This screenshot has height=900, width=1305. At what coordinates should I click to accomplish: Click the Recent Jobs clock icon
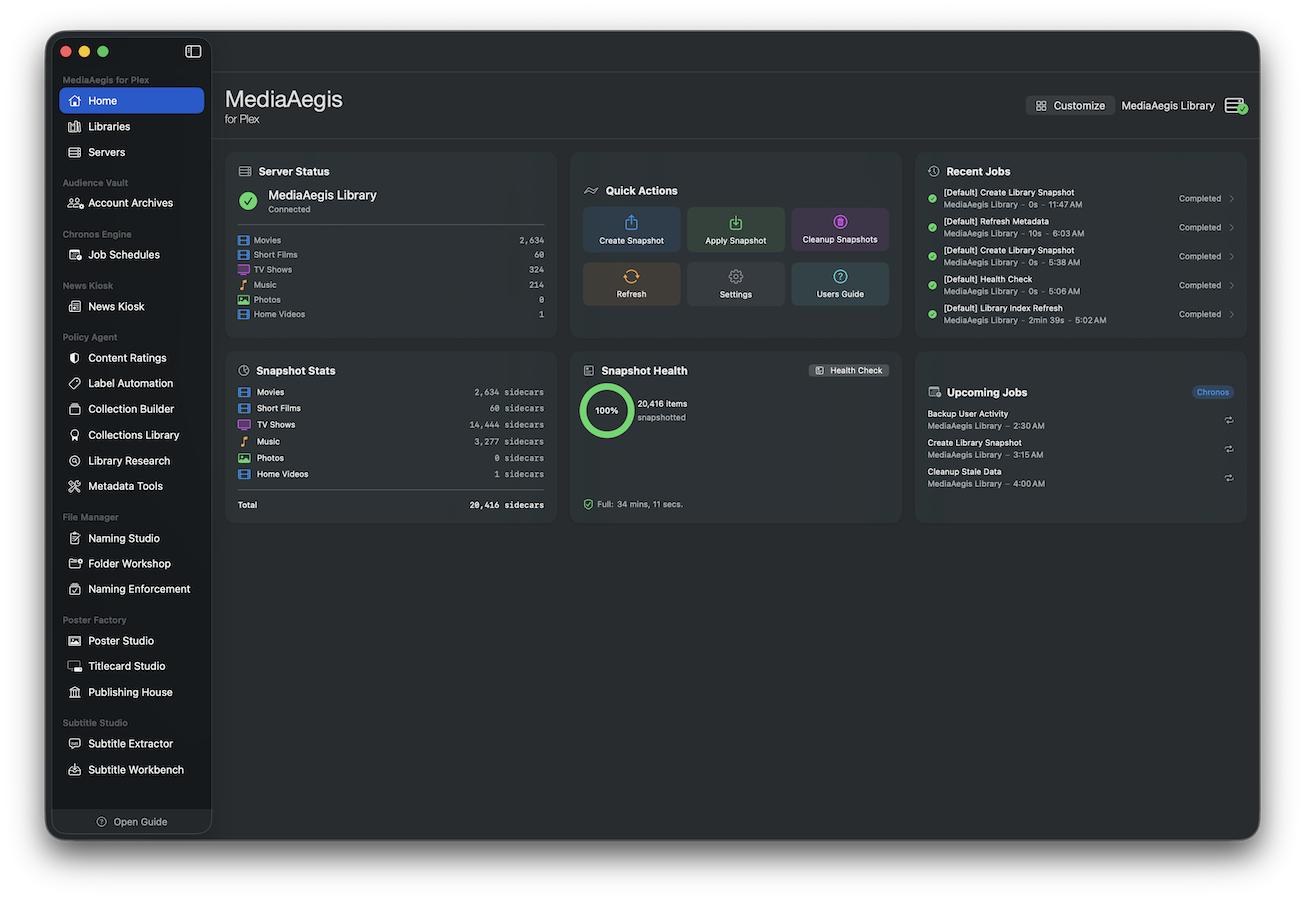point(934,171)
